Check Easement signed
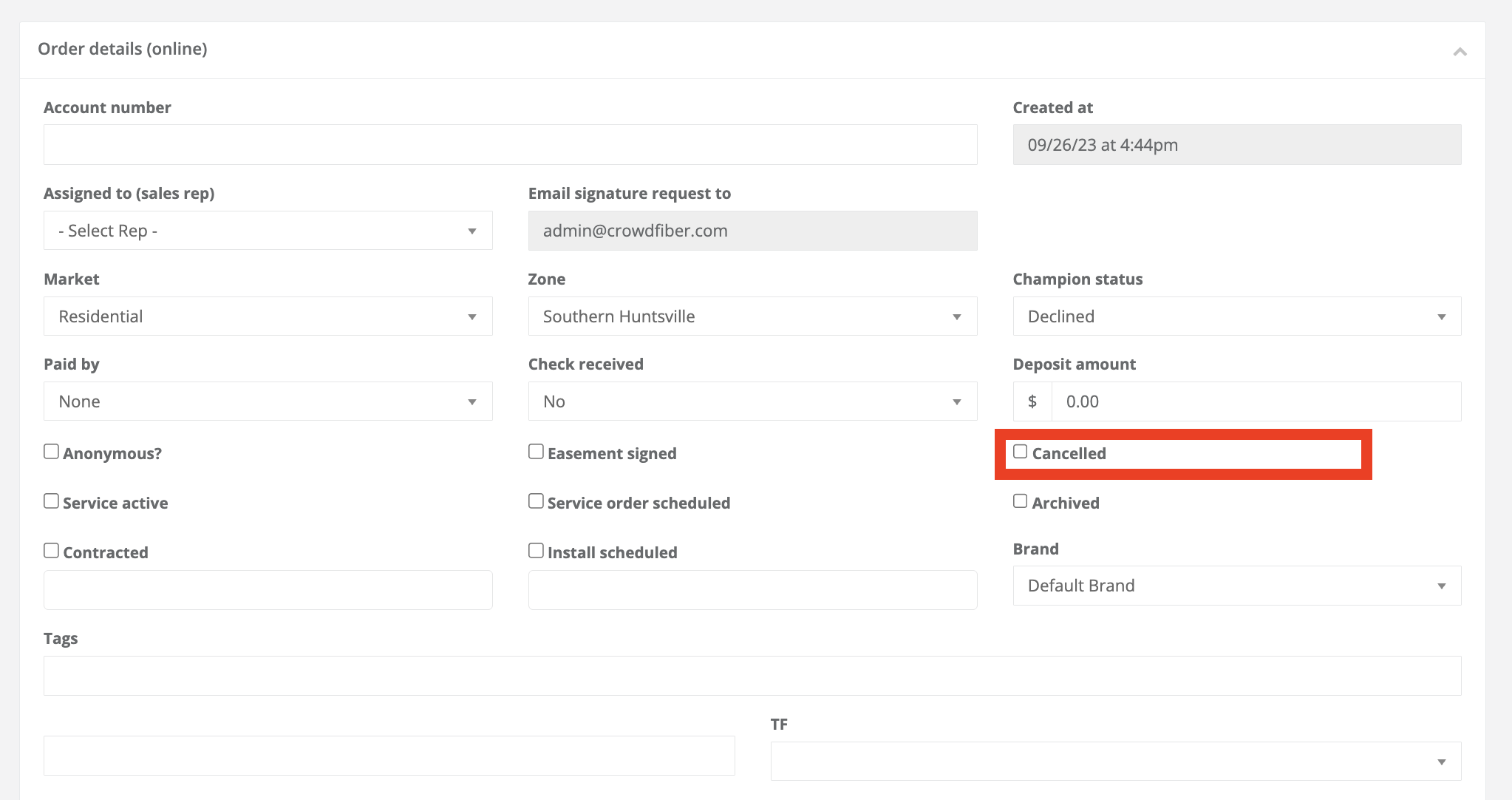This screenshot has width=1512, height=800. pyautogui.click(x=536, y=450)
